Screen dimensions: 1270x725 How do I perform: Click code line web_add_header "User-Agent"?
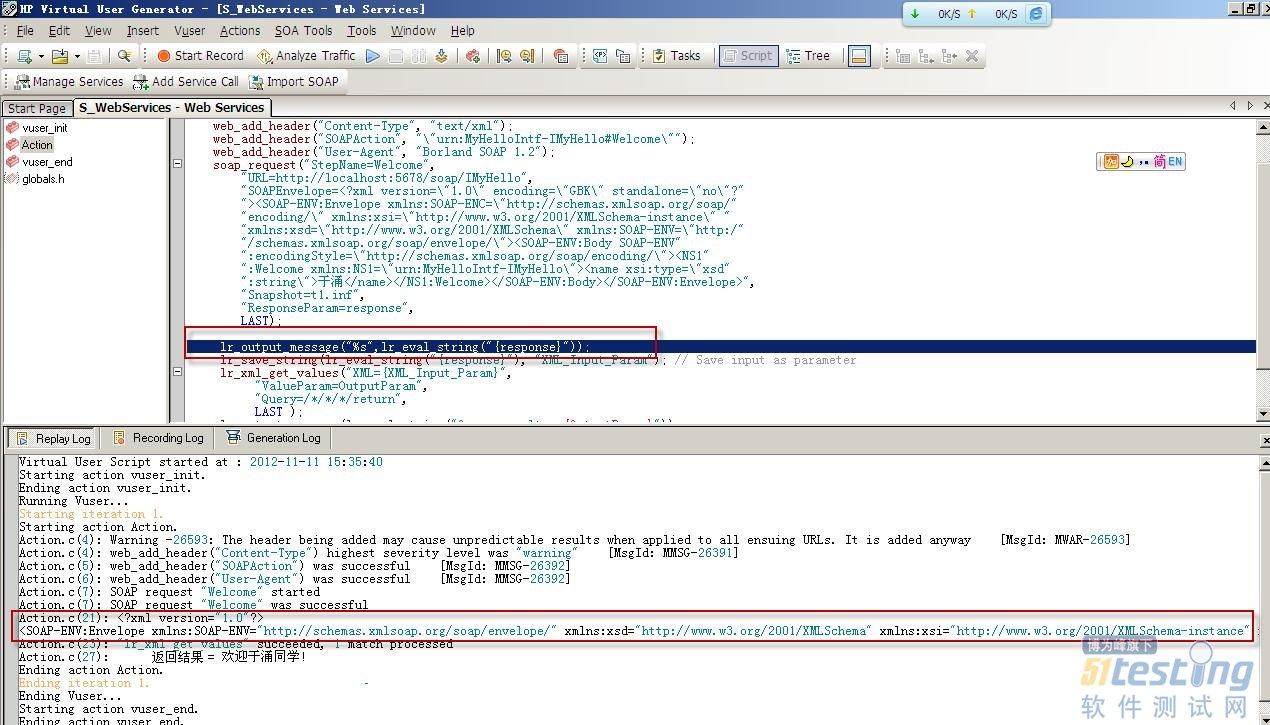pyautogui.click(x=383, y=152)
